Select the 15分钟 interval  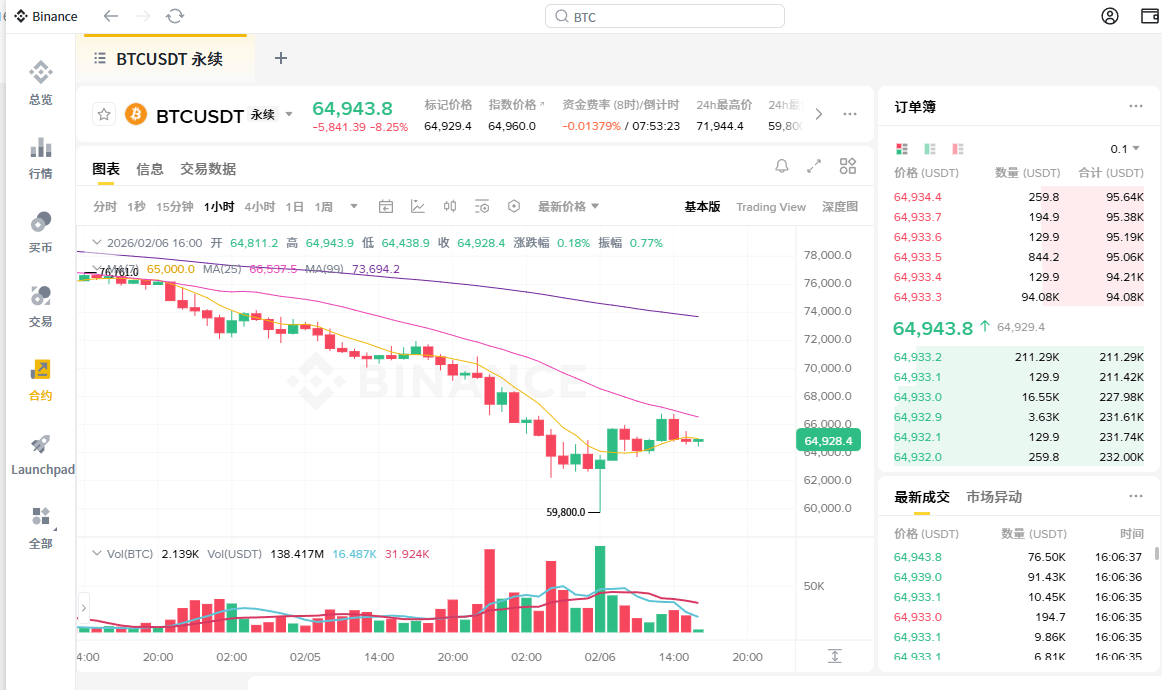[174, 207]
